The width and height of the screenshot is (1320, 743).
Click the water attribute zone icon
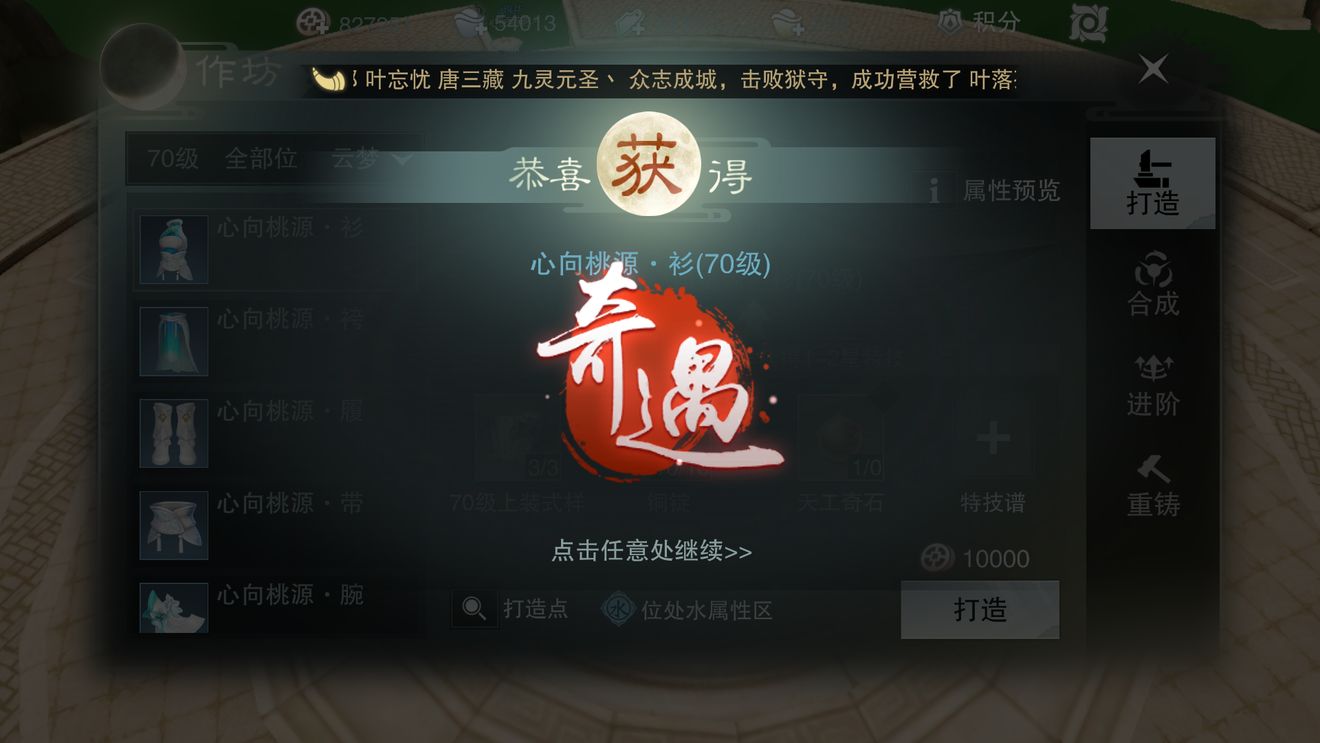coord(618,609)
